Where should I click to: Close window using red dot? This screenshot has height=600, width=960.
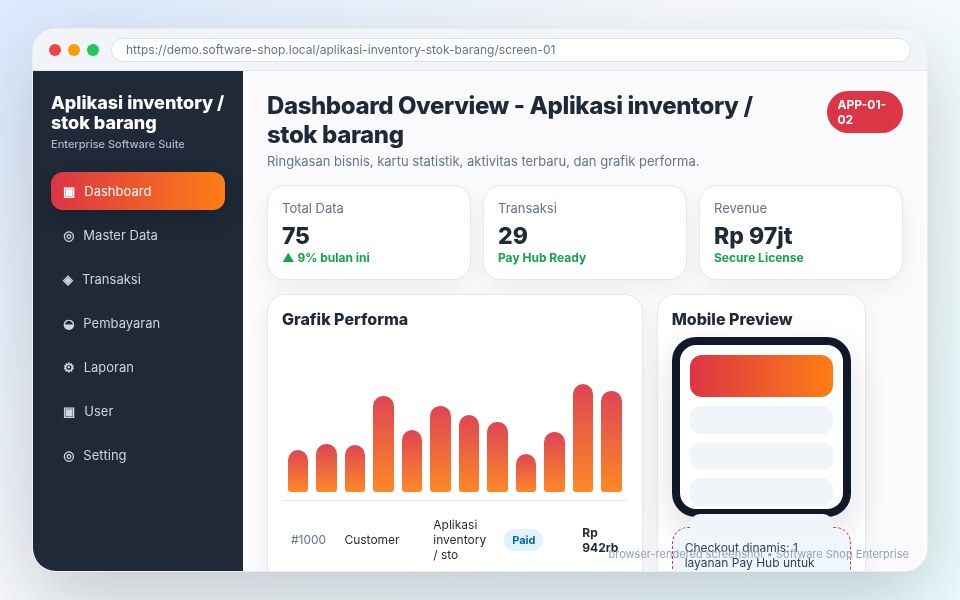(55, 50)
